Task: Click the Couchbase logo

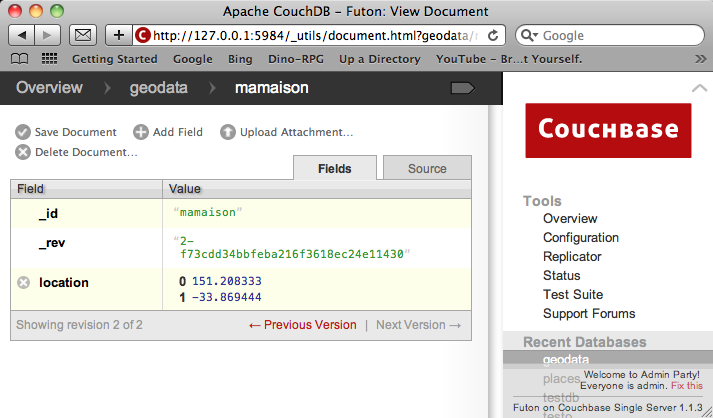Action: (608, 129)
